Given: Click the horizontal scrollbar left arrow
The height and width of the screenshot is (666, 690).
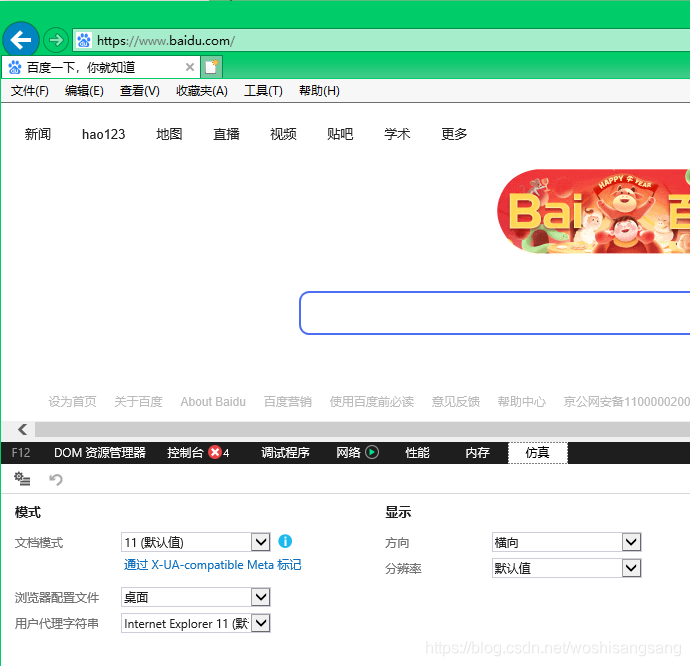Looking at the screenshot, I should [x=22, y=429].
